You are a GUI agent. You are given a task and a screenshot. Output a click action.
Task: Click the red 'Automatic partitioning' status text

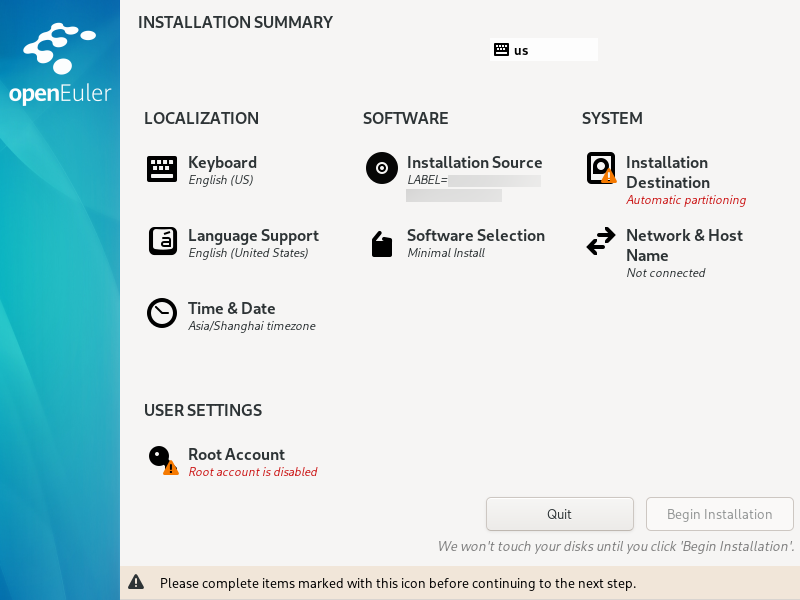click(x=686, y=200)
